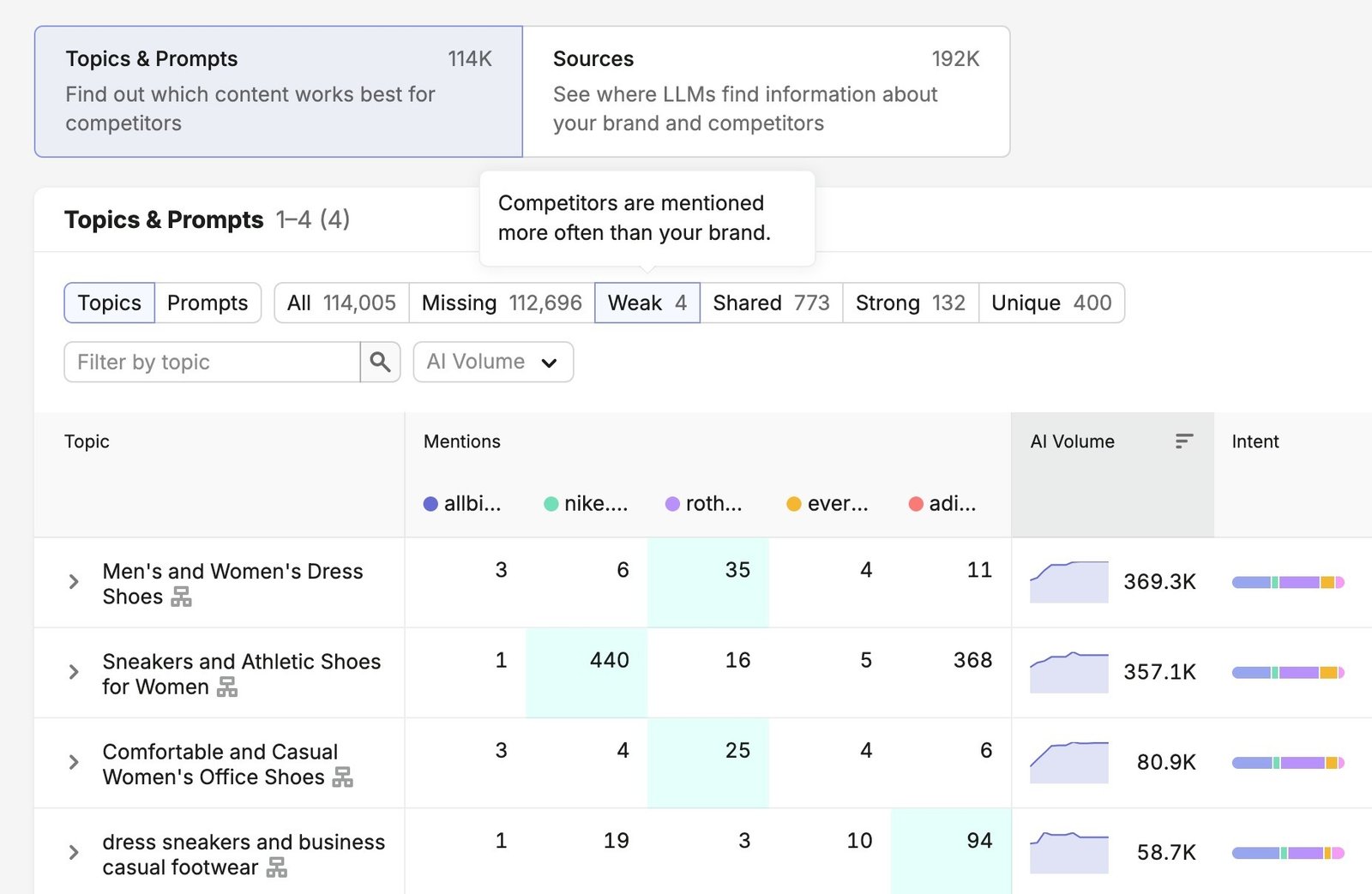The height and width of the screenshot is (894, 1372).
Task: Click the 357.1K volume trend chart
Action: coord(1068,672)
